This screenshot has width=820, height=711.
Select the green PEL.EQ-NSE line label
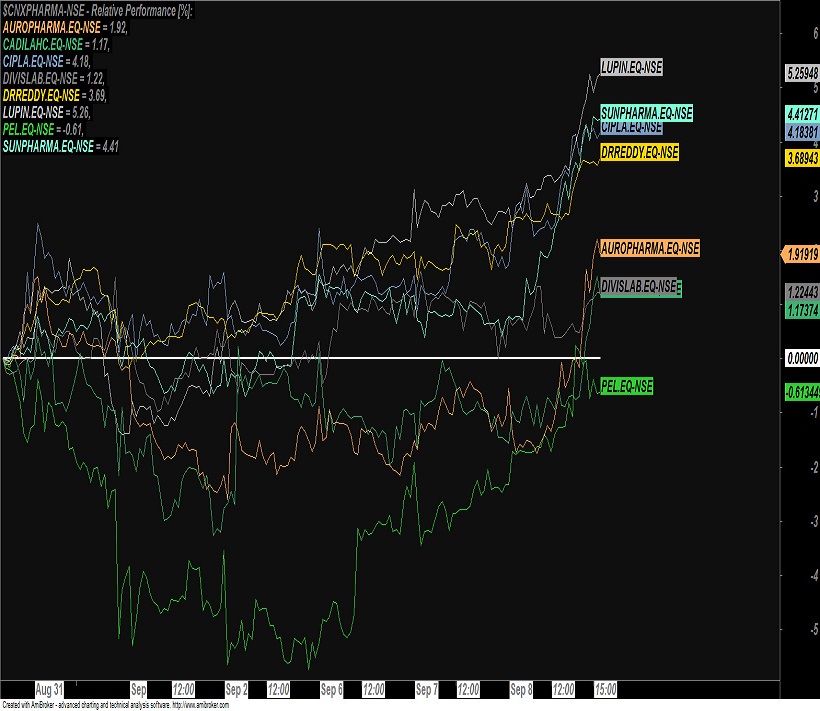[x=625, y=385]
